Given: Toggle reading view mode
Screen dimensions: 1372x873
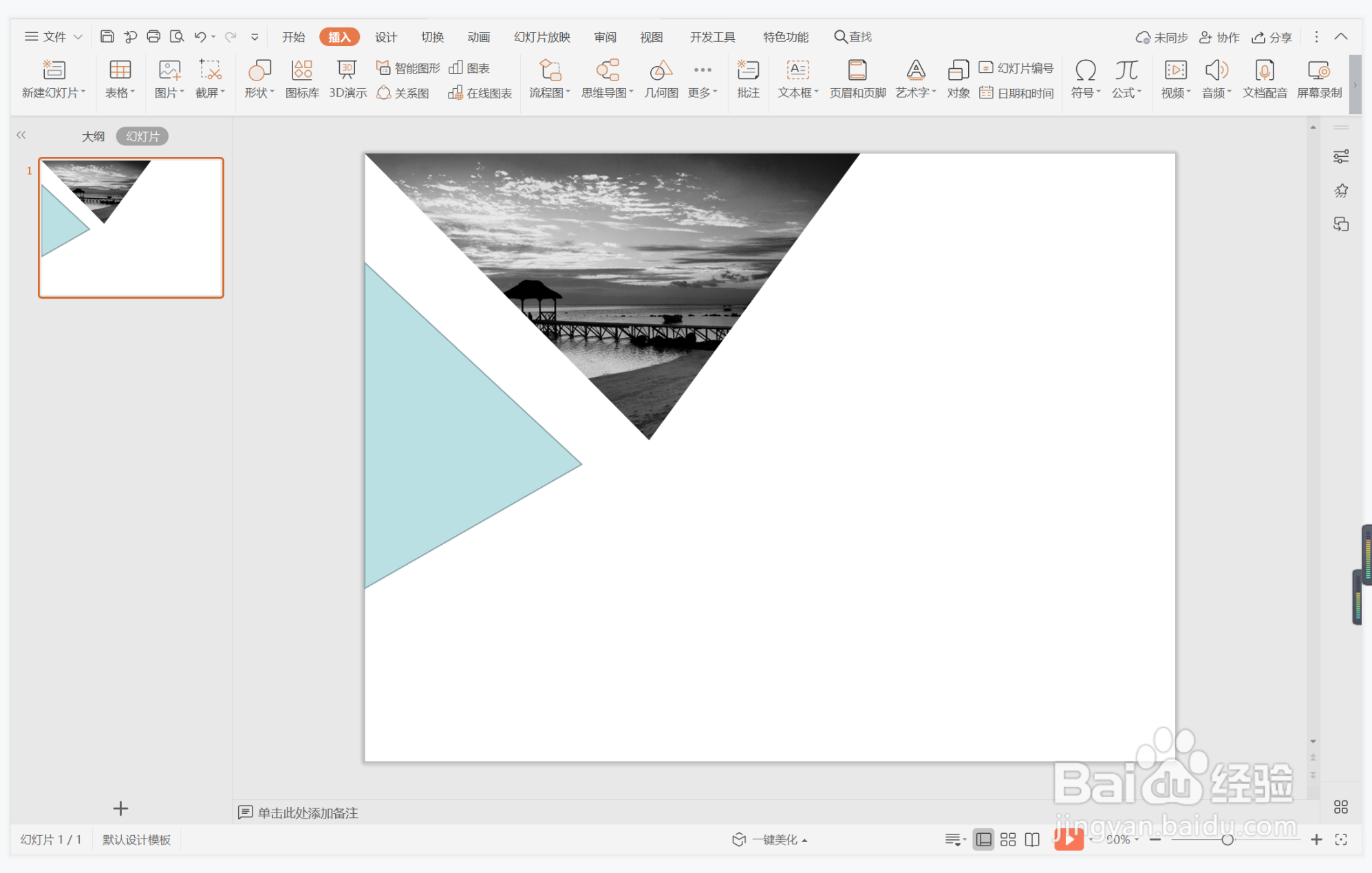Looking at the screenshot, I should pos(1032,839).
